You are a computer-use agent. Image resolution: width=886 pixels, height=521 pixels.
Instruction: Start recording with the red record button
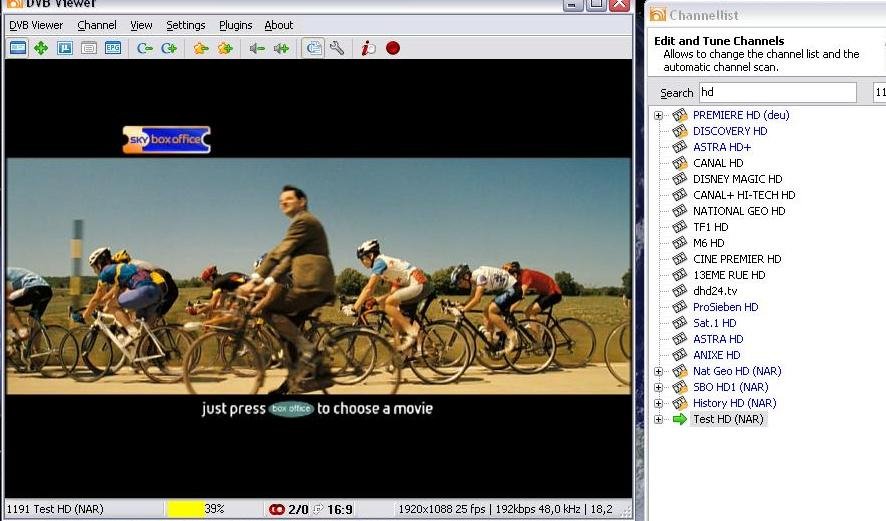[x=393, y=48]
